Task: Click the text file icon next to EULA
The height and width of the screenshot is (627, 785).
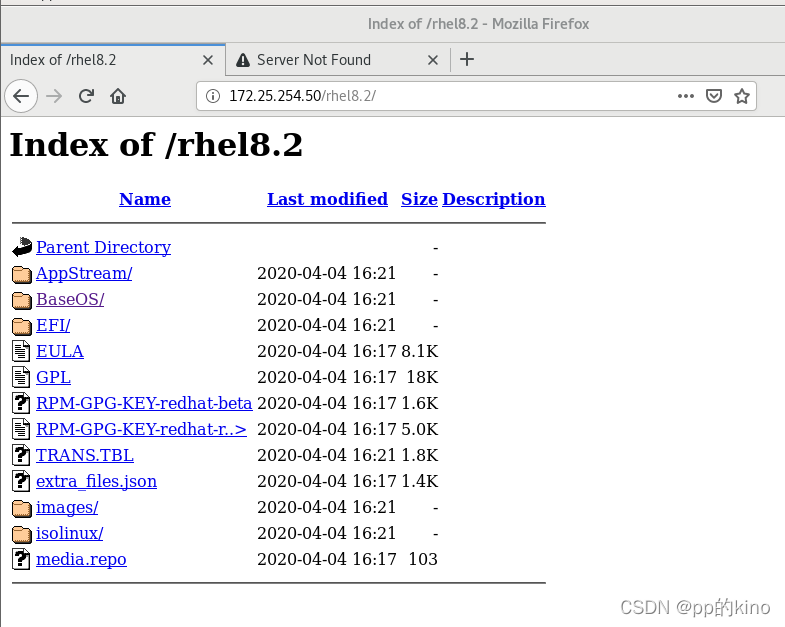Action: 21,351
